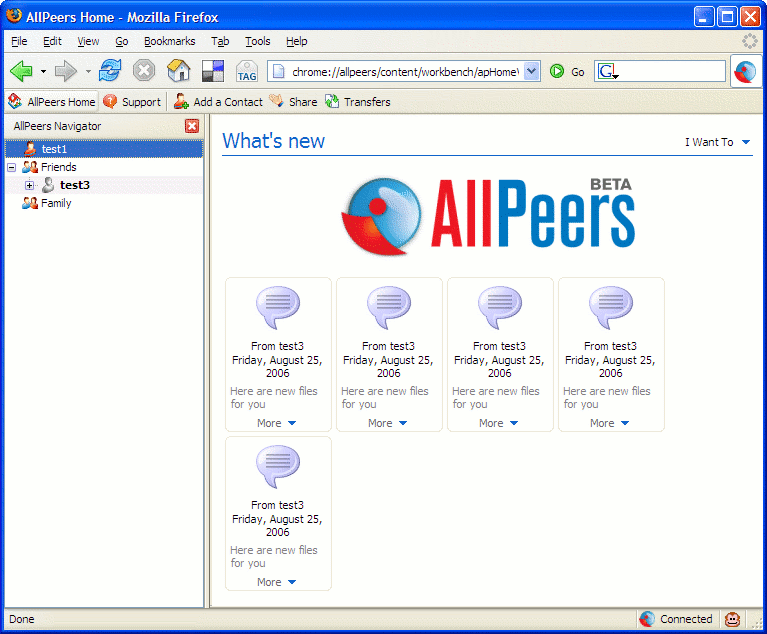Go back with the green Back arrow
This screenshot has height=634, width=767.
(x=21, y=71)
